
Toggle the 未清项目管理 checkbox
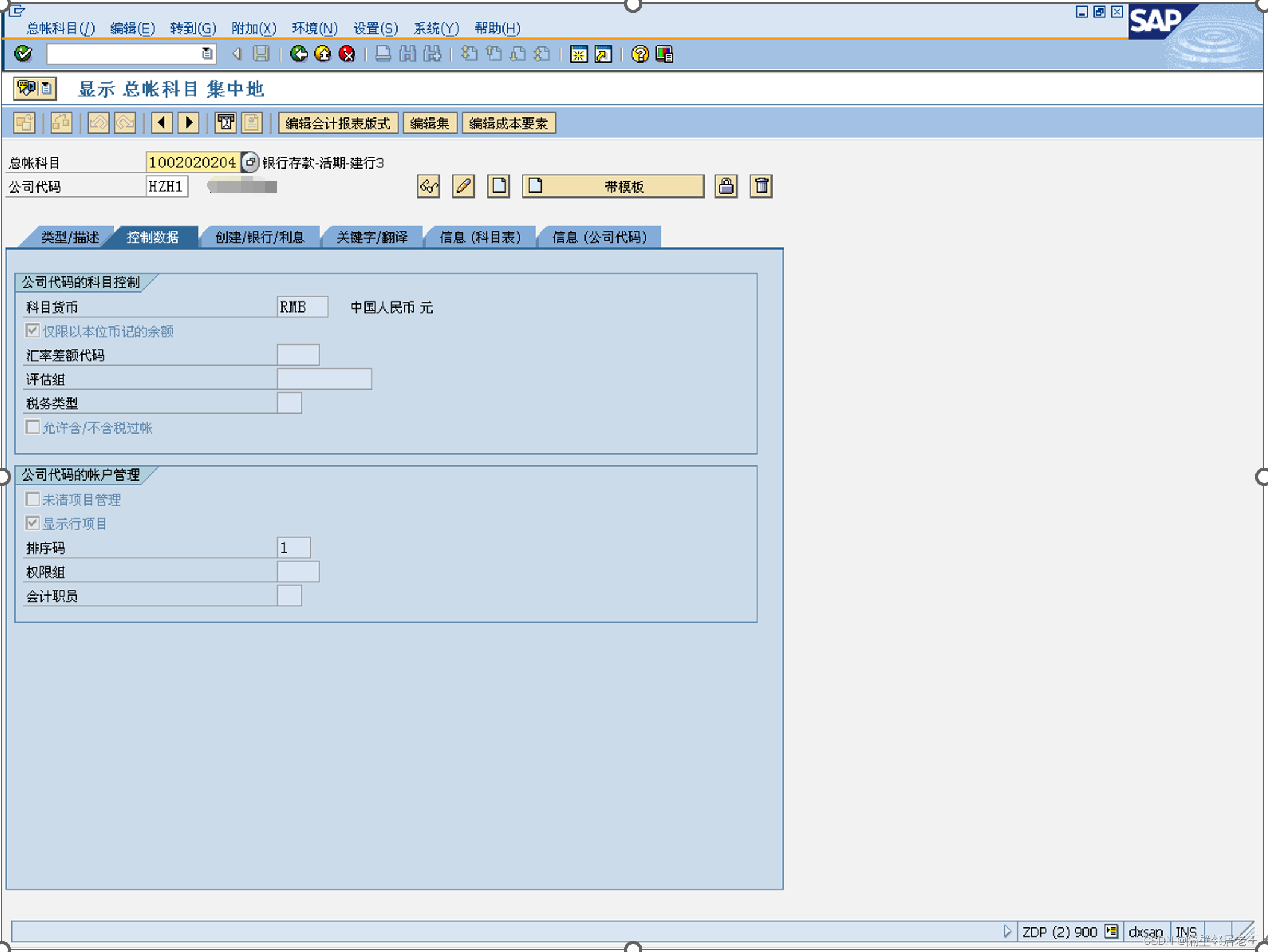33,499
